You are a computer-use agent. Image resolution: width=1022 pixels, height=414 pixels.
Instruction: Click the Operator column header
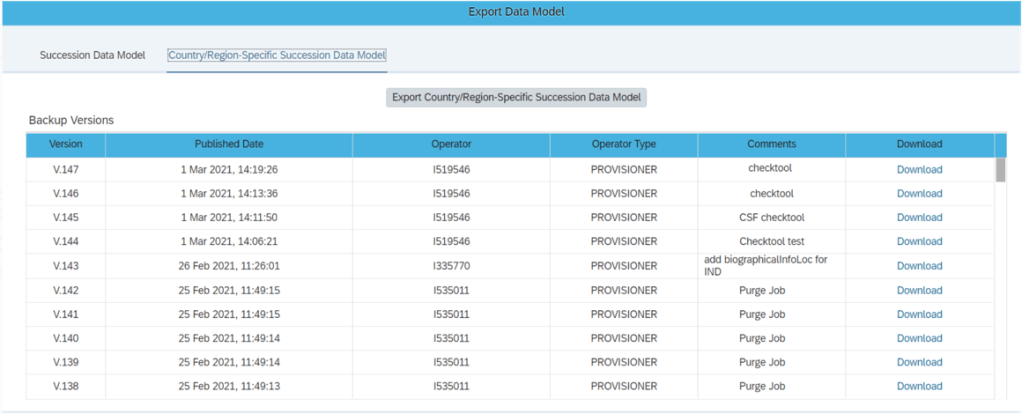[x=451, y=144]
